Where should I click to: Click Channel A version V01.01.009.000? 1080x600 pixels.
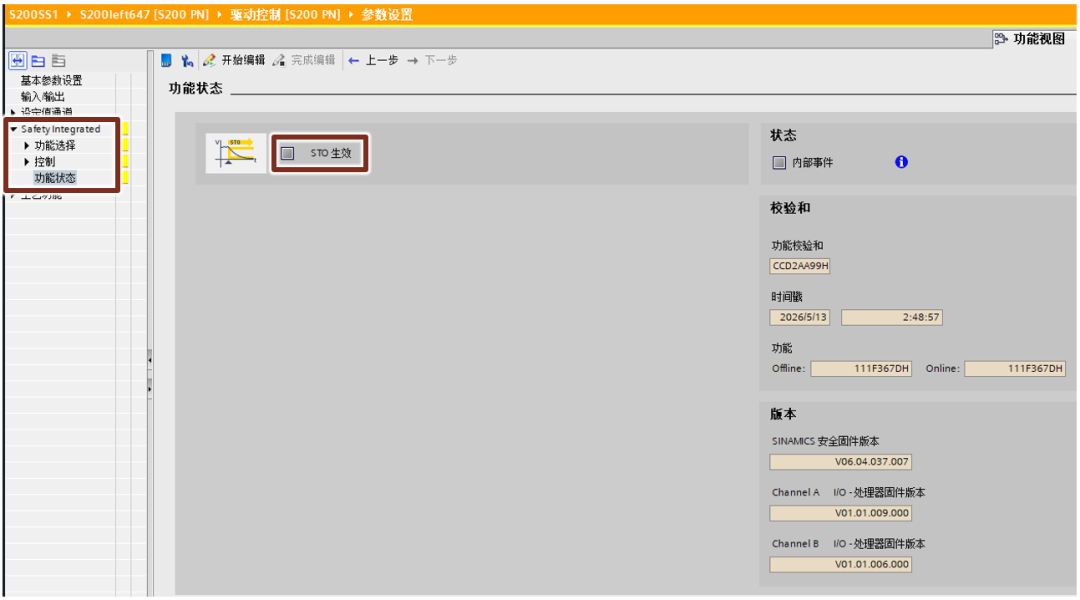(840, 513)
